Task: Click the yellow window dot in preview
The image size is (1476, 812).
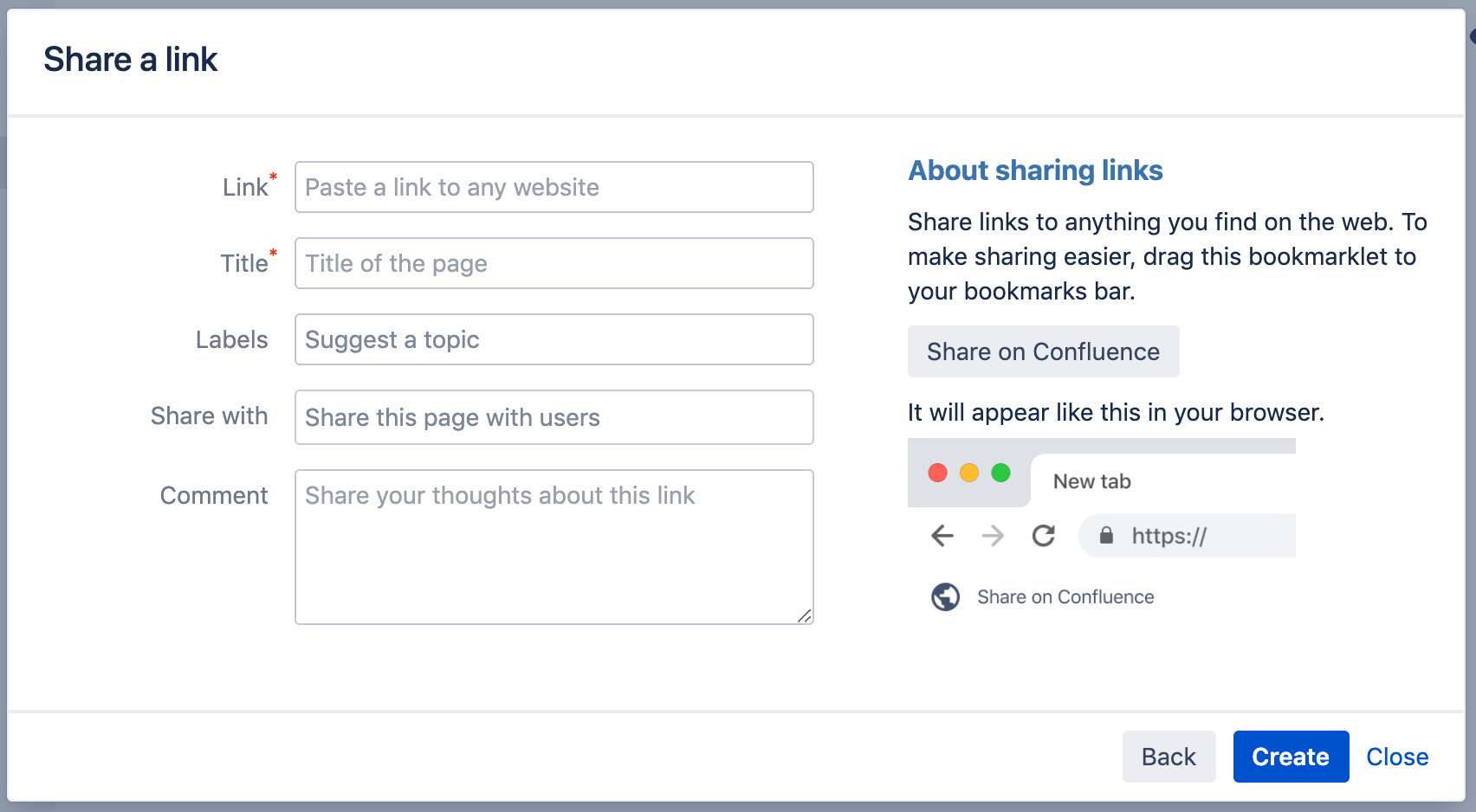Action: 969,473
